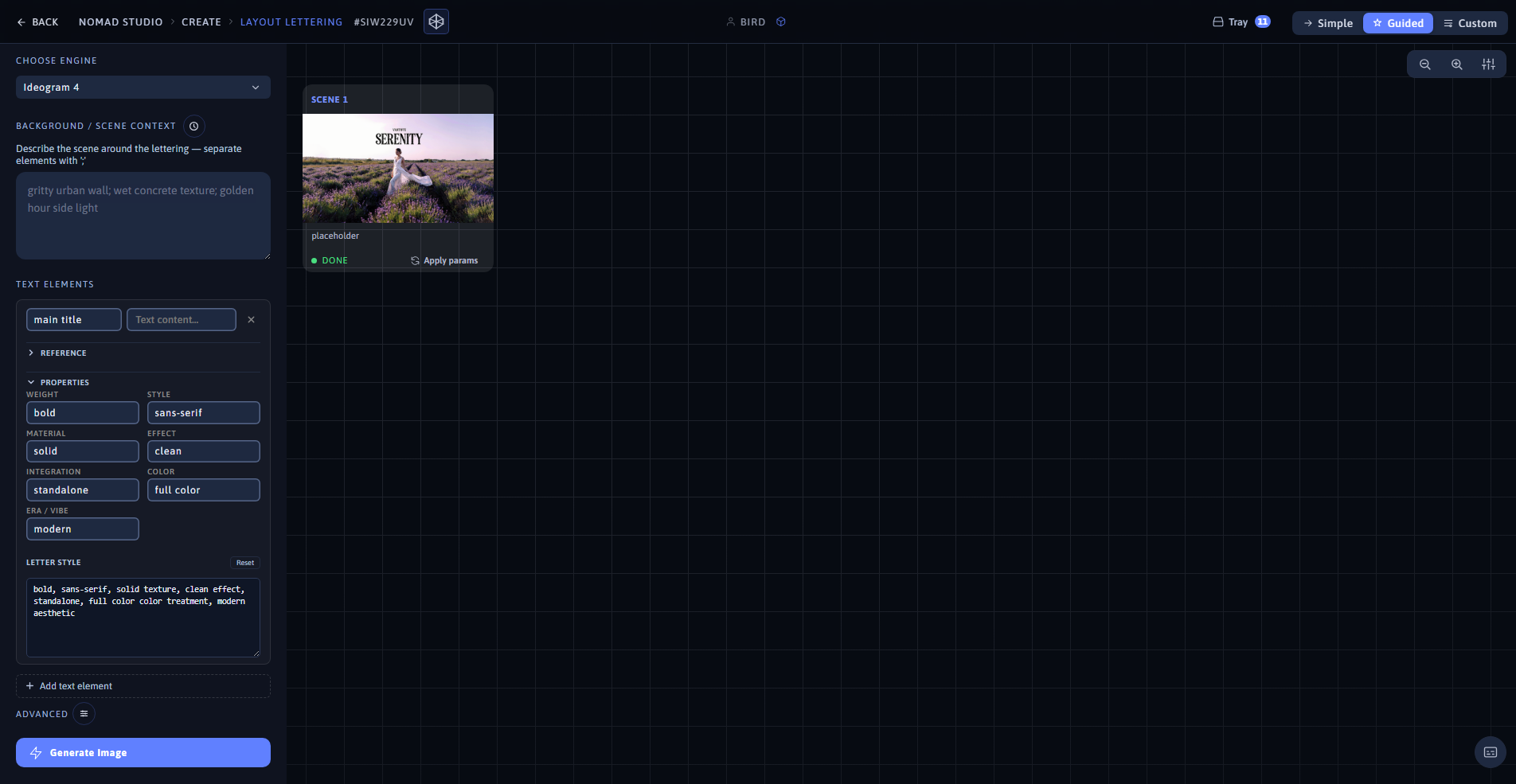Click the Text content input field
Viewport: 1516px width, 784px height.
pyautogui.click(x=182, y=320)
